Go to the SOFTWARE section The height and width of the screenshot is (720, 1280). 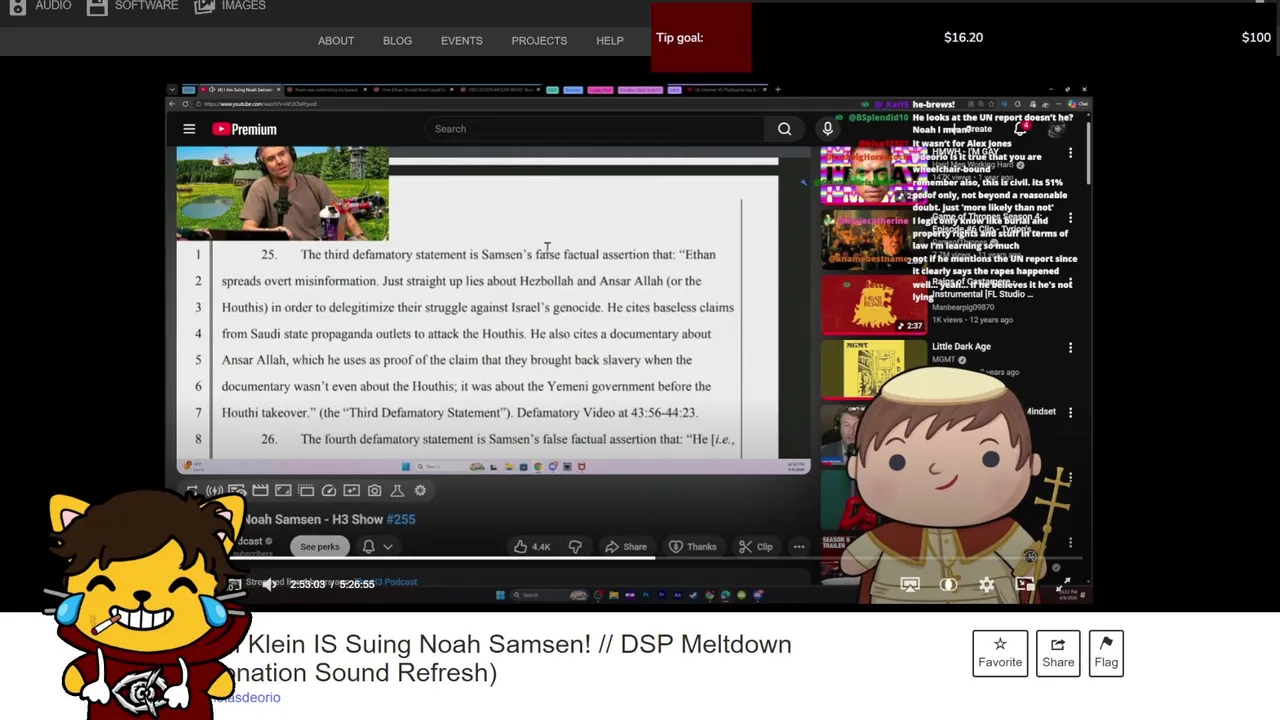tap(132, 6)
